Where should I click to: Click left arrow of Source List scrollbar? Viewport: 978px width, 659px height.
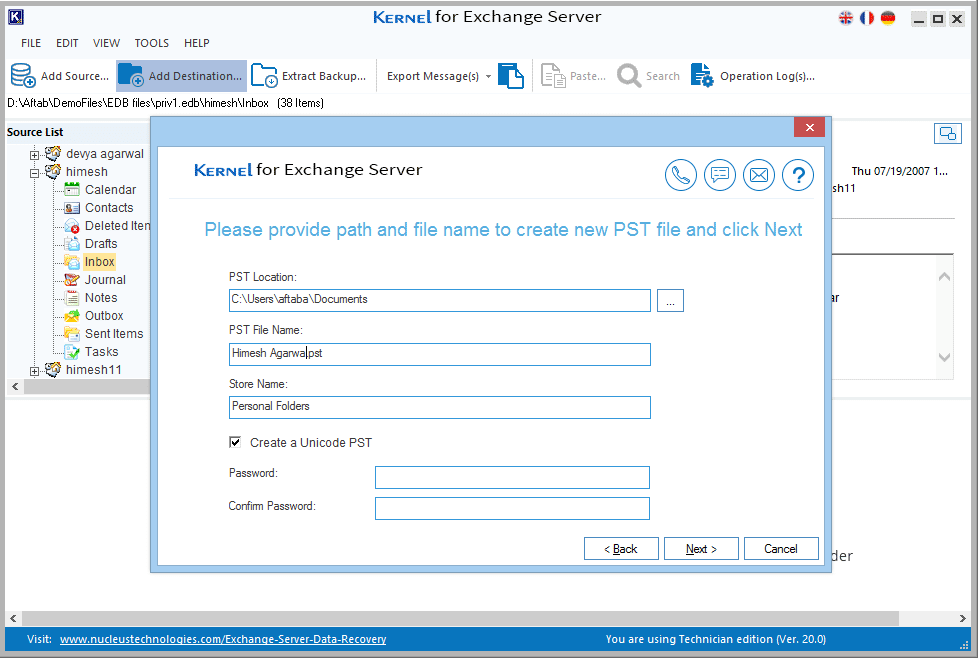pyautogui.click(x=15, y=387)
